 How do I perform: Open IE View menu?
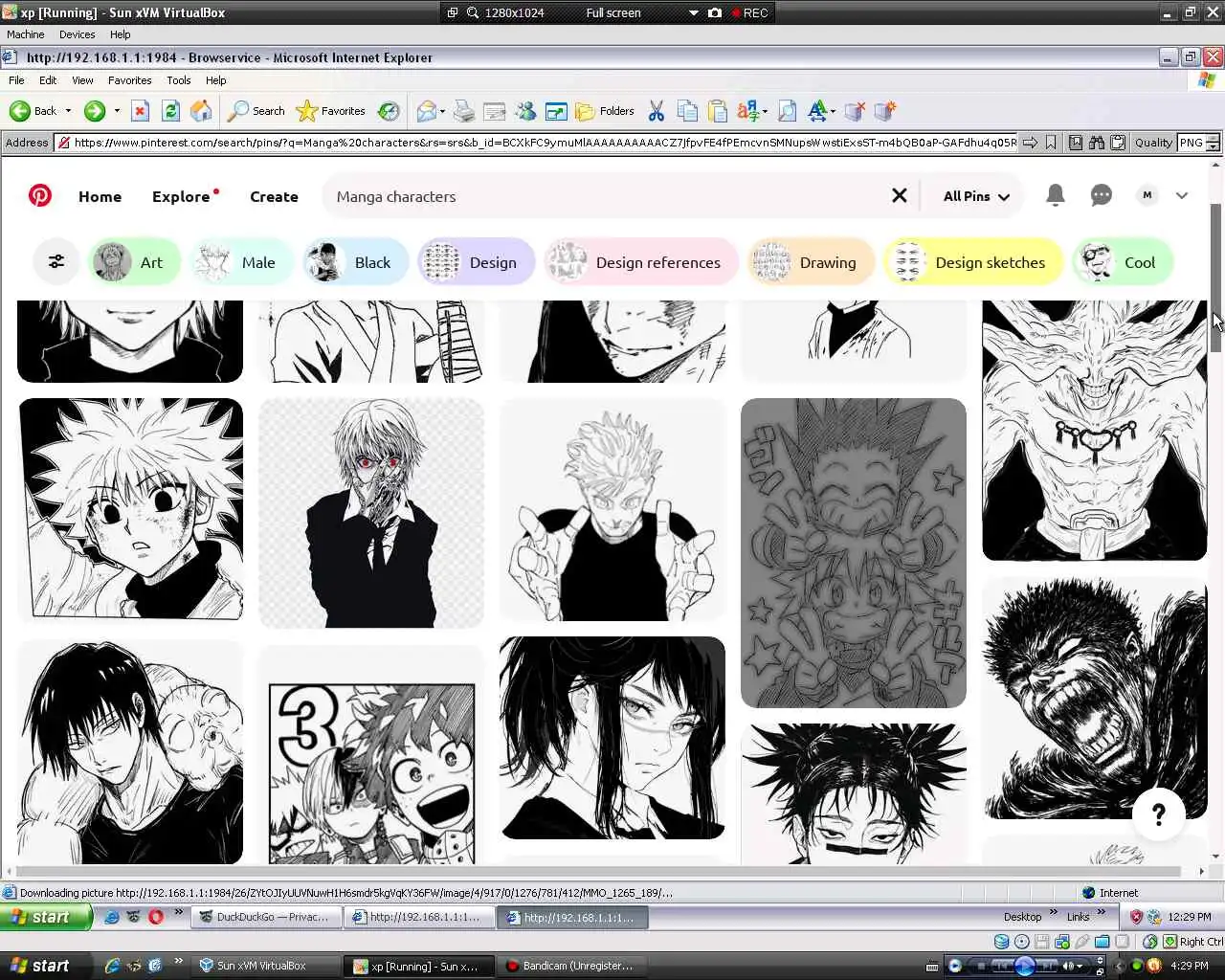[x=82, y=80]
